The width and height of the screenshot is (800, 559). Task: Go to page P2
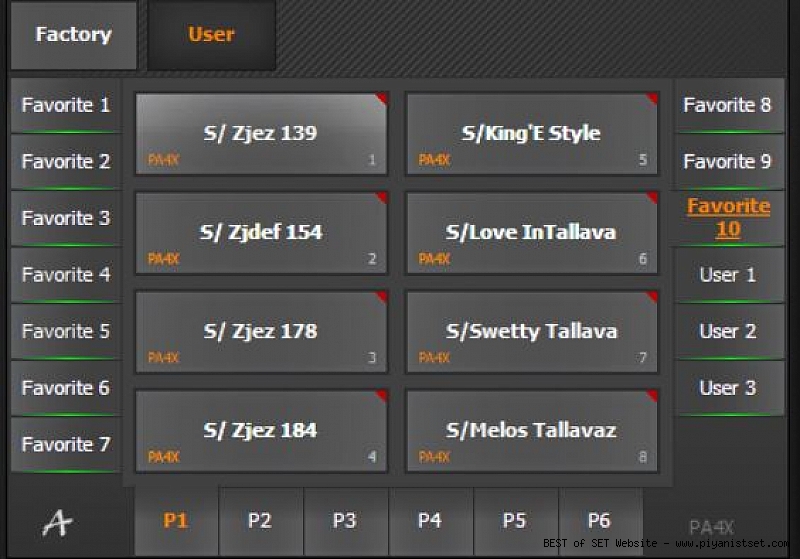click(x=260, y=521)
